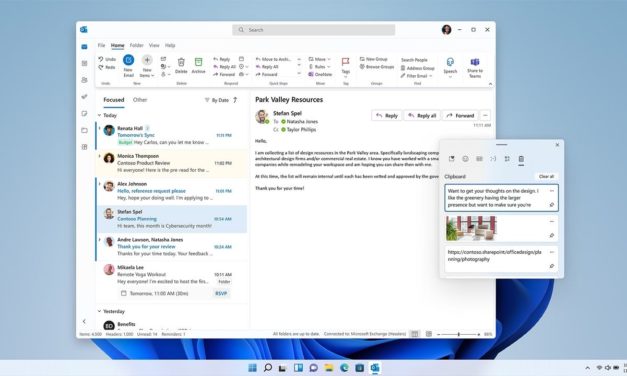Click Clear all in the clipboard panel
Image resolution: width=627 pixels, height=376 pixels.
coord(546,176)
